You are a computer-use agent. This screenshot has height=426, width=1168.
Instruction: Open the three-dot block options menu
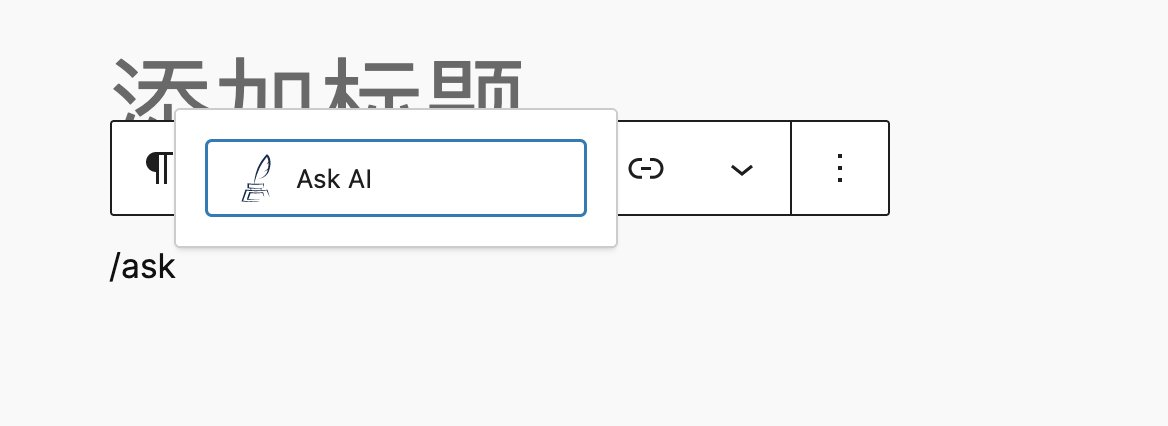tap(840, 168)
